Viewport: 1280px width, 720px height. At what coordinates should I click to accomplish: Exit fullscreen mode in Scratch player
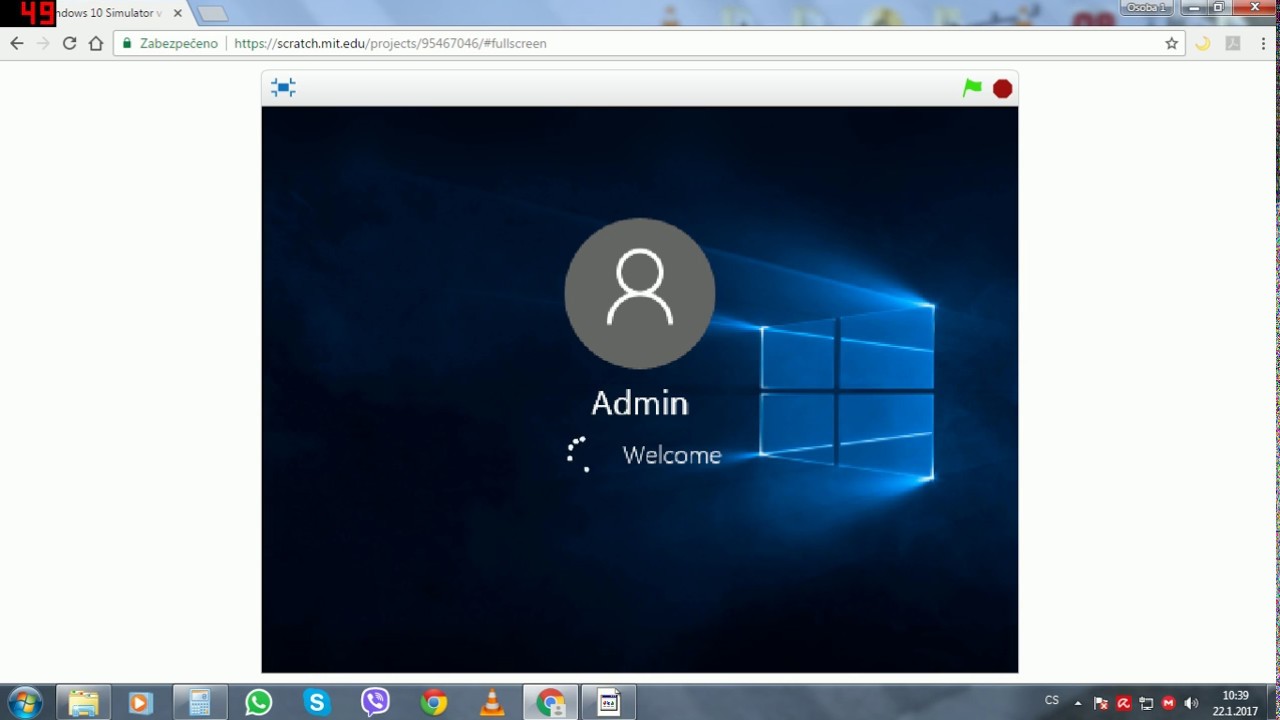[283, 88]
